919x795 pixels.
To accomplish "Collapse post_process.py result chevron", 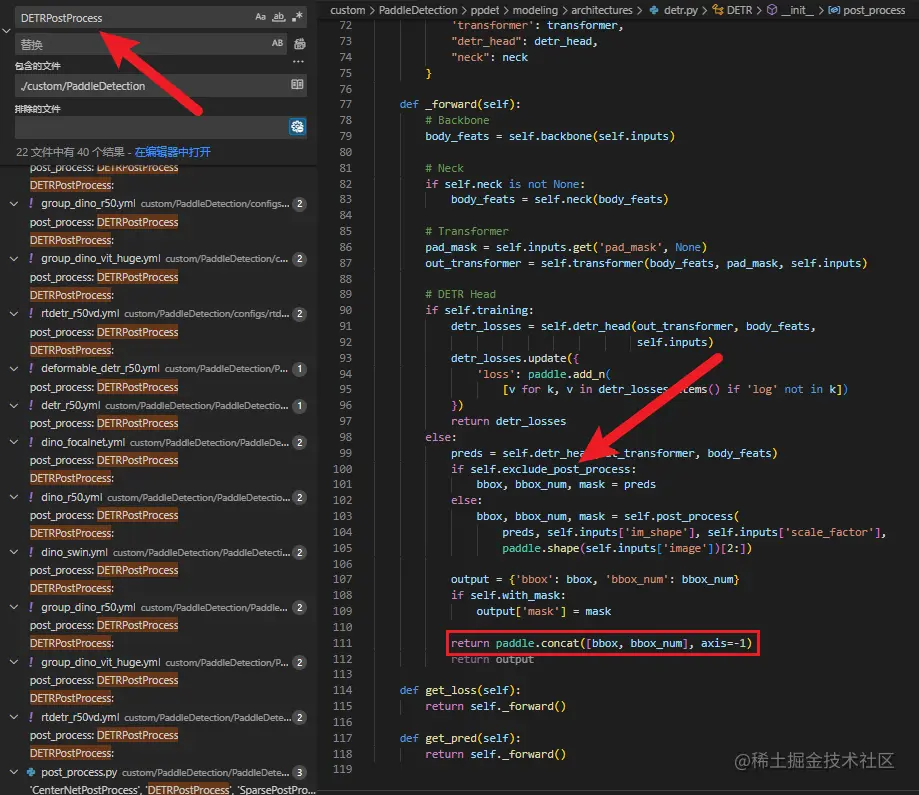I will [14, 772].
